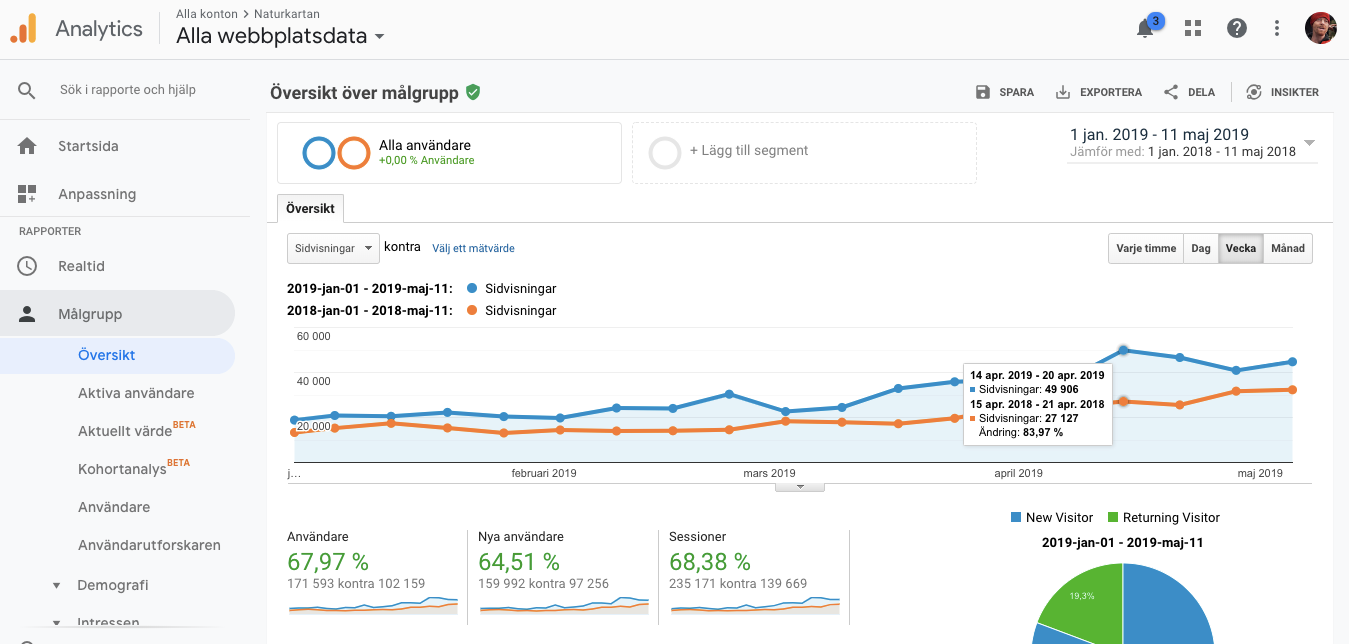Viewport: 1349px width, 644px height.
Task: Click SPARA to save the report
Action: coord(1005,92)
